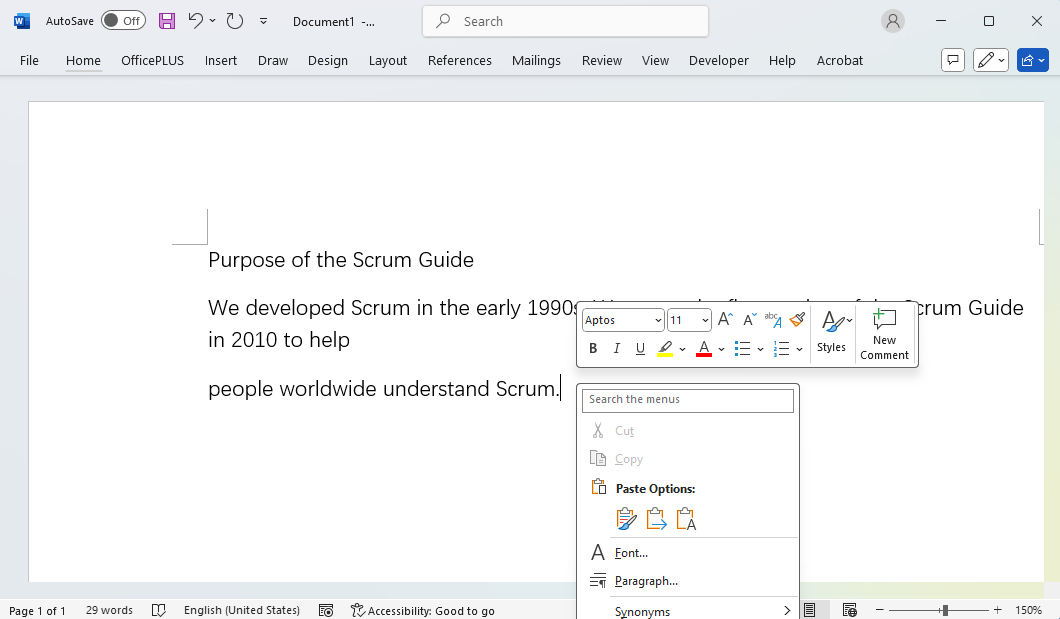Click the New Comment button

point(884,333)
